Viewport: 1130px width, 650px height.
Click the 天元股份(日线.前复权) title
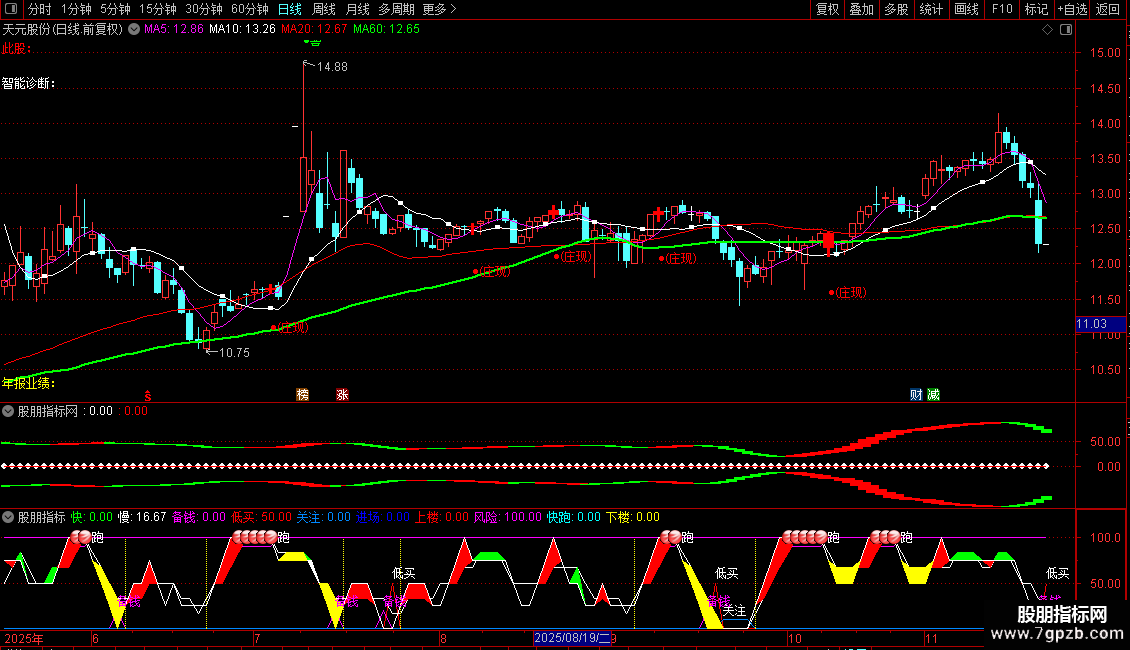(63, 30)
